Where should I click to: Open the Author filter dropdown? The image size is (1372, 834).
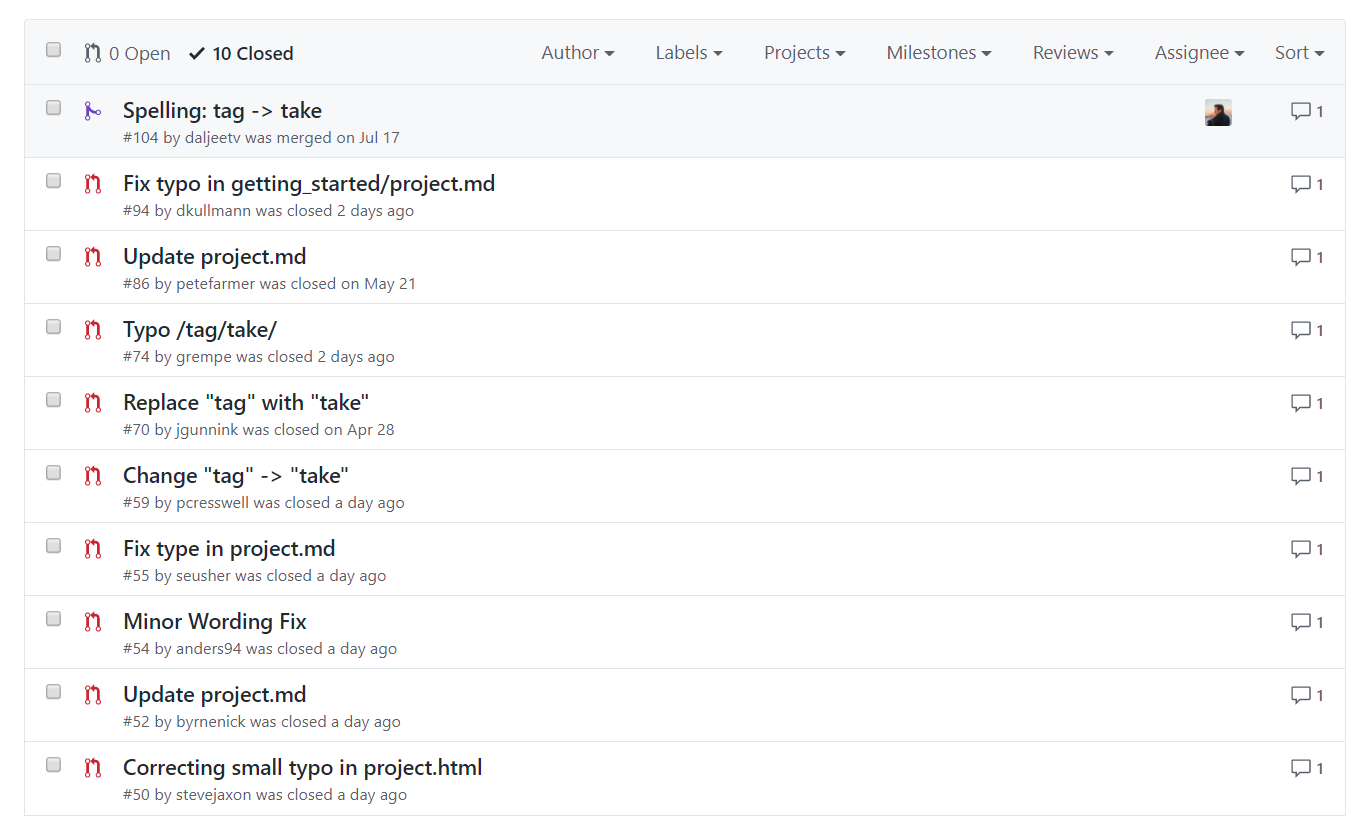(x=577, y=53)
